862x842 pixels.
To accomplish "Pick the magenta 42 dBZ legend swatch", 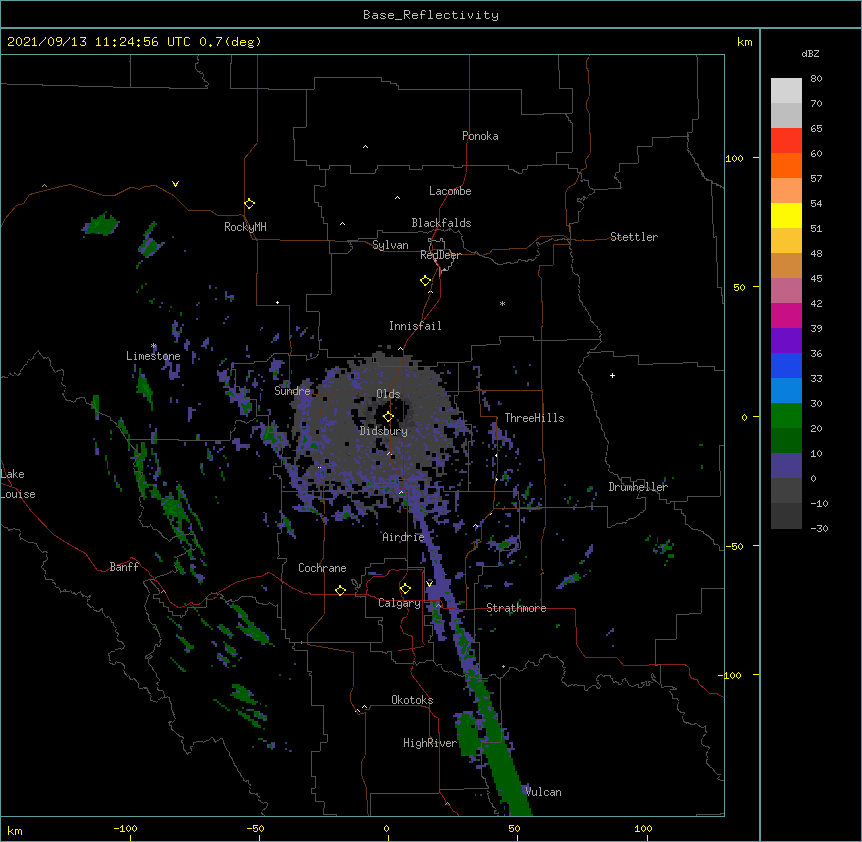I will click(x=786, y=315).
